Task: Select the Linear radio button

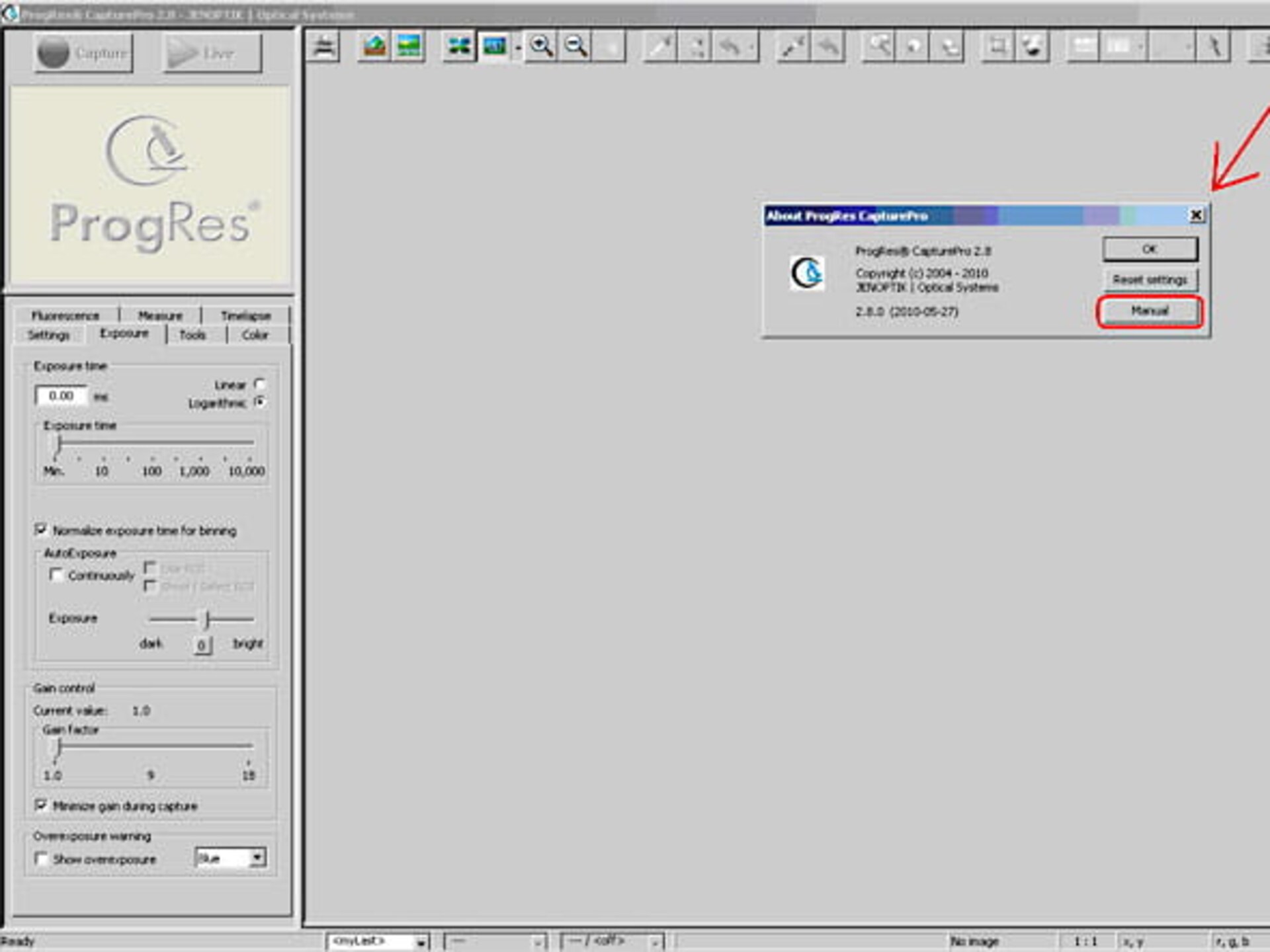Action: tap(260, 383)
